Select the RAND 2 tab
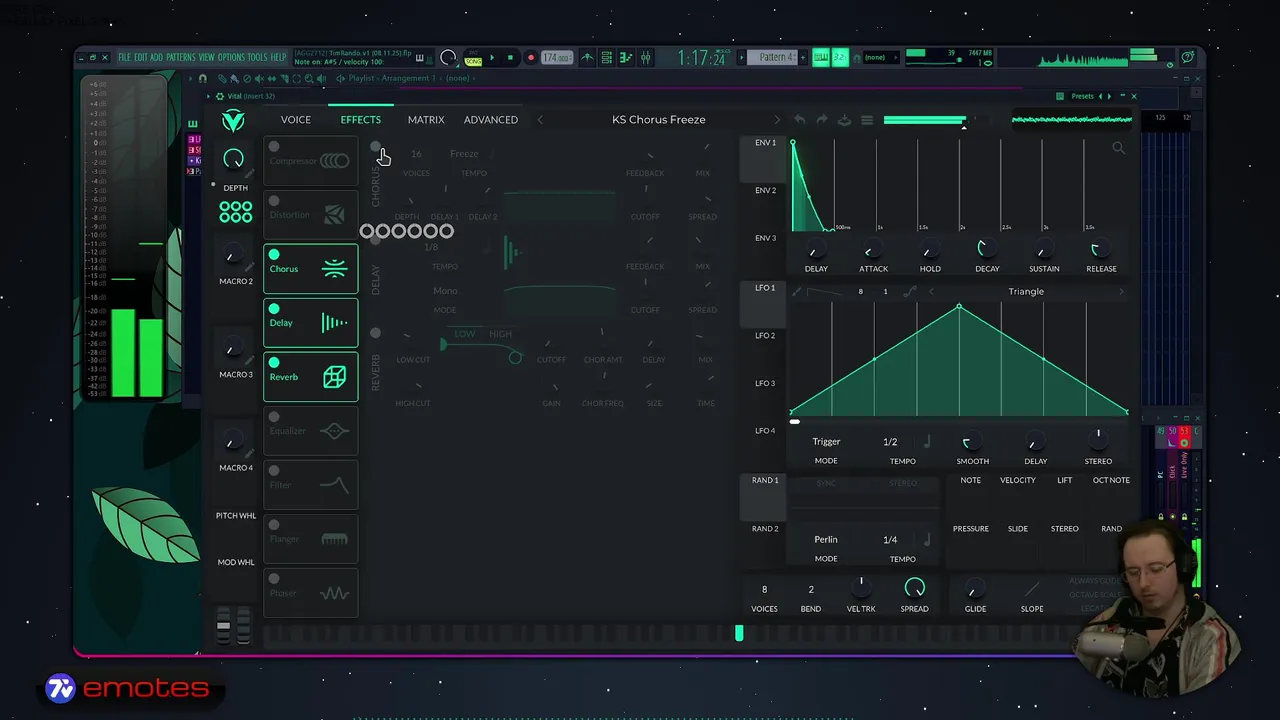Screen dimensions: 1280x720 (x=765, y=528)
